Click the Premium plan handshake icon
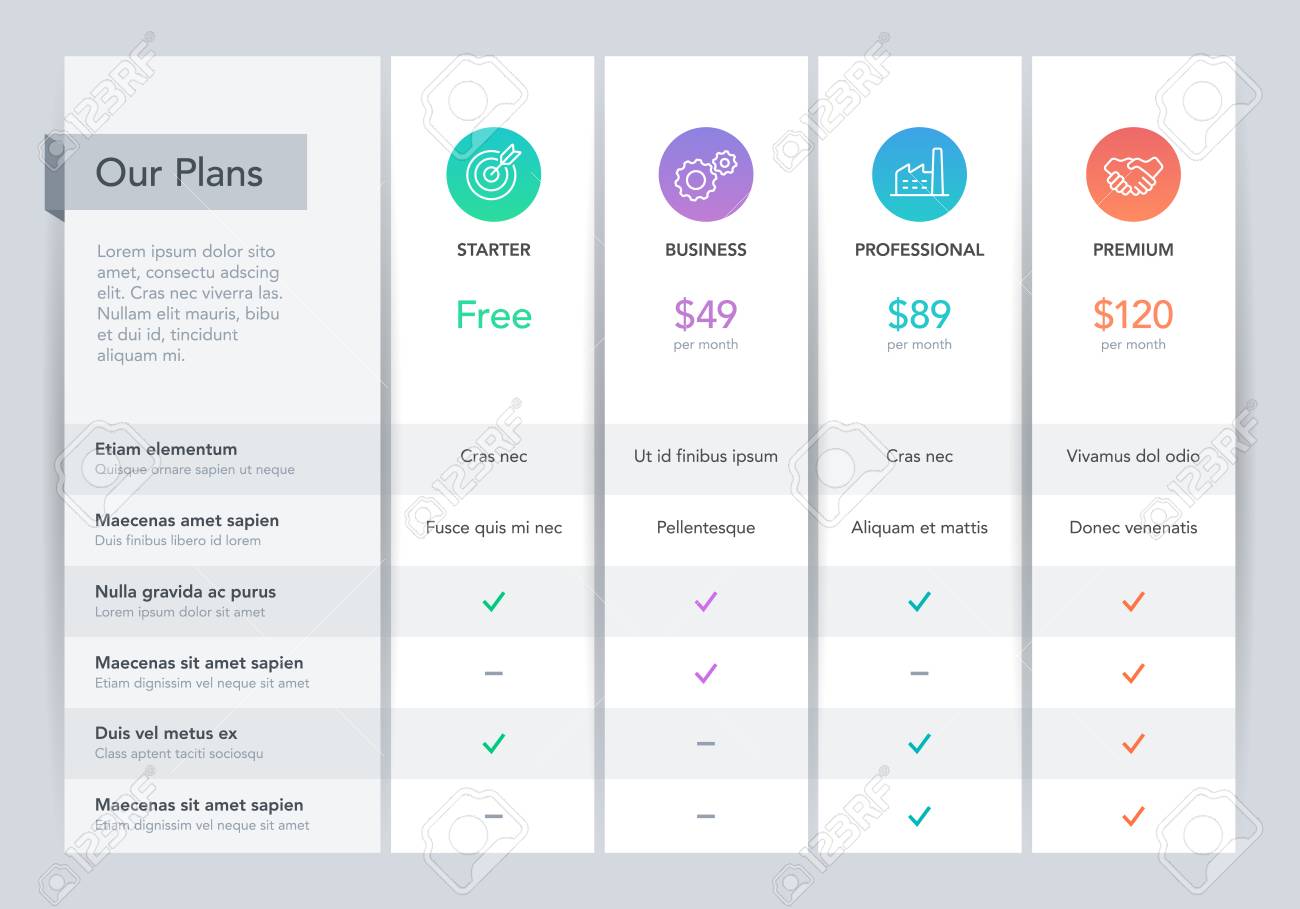Viewport: 1300px width, 909px height. 1133,175
